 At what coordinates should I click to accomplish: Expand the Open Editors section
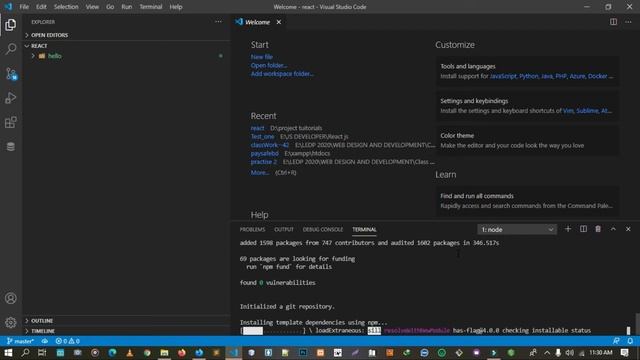point(127,35)
